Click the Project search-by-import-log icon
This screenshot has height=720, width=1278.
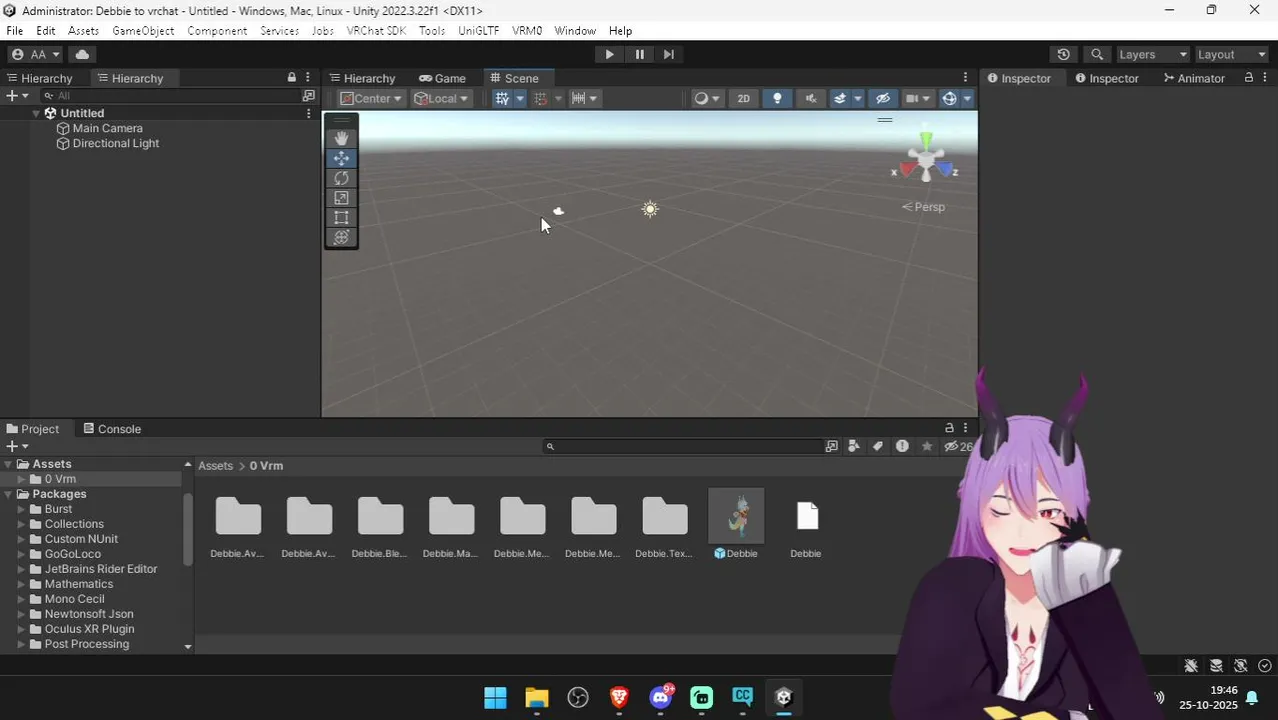coord(902,446)
